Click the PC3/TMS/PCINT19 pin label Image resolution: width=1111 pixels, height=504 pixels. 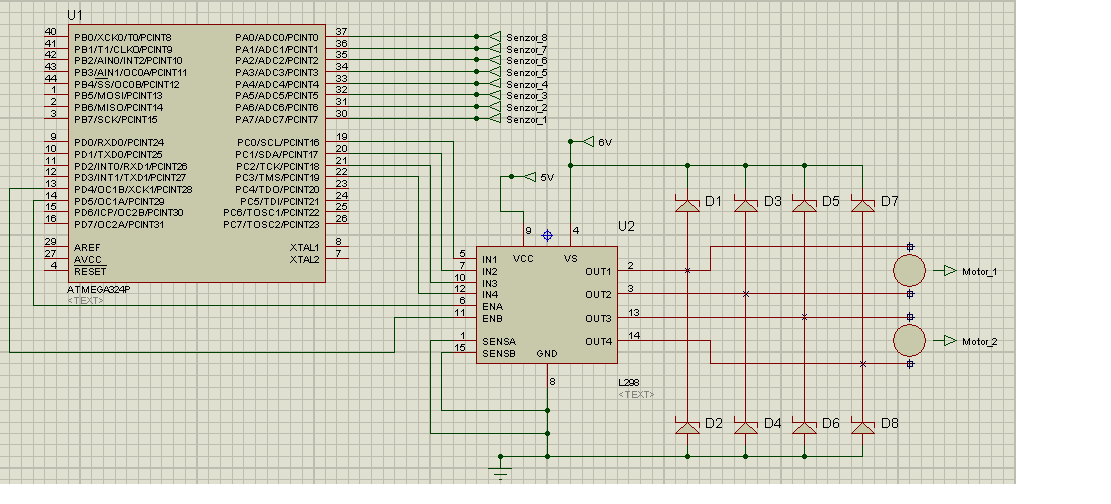point(277,177)
